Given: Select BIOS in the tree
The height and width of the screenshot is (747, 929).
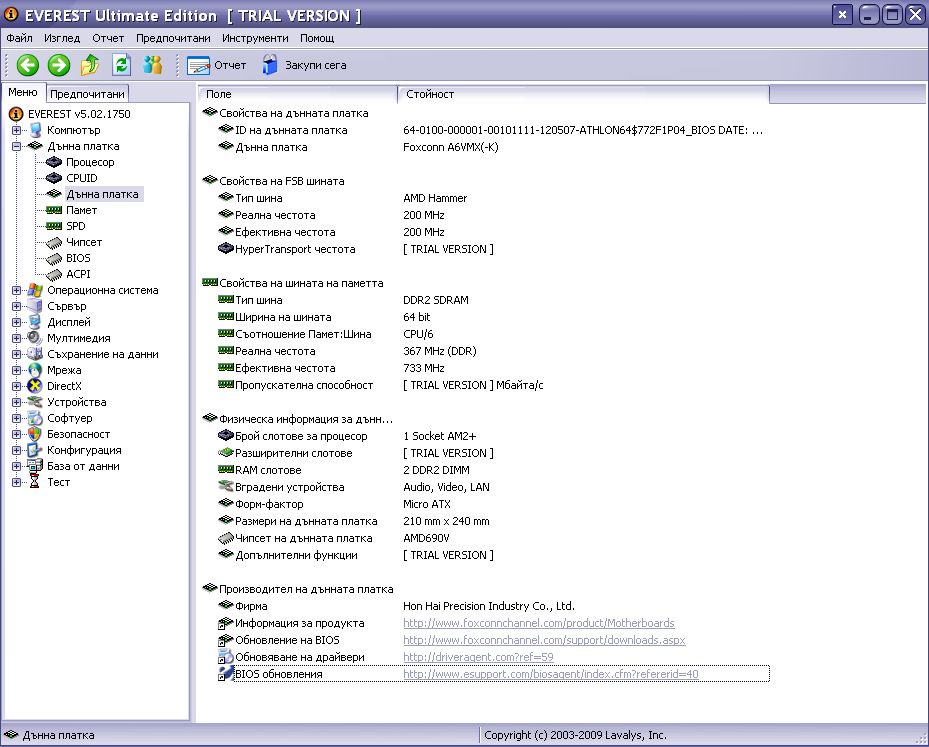Looking at the screenshot, I should tap(78, 258).
